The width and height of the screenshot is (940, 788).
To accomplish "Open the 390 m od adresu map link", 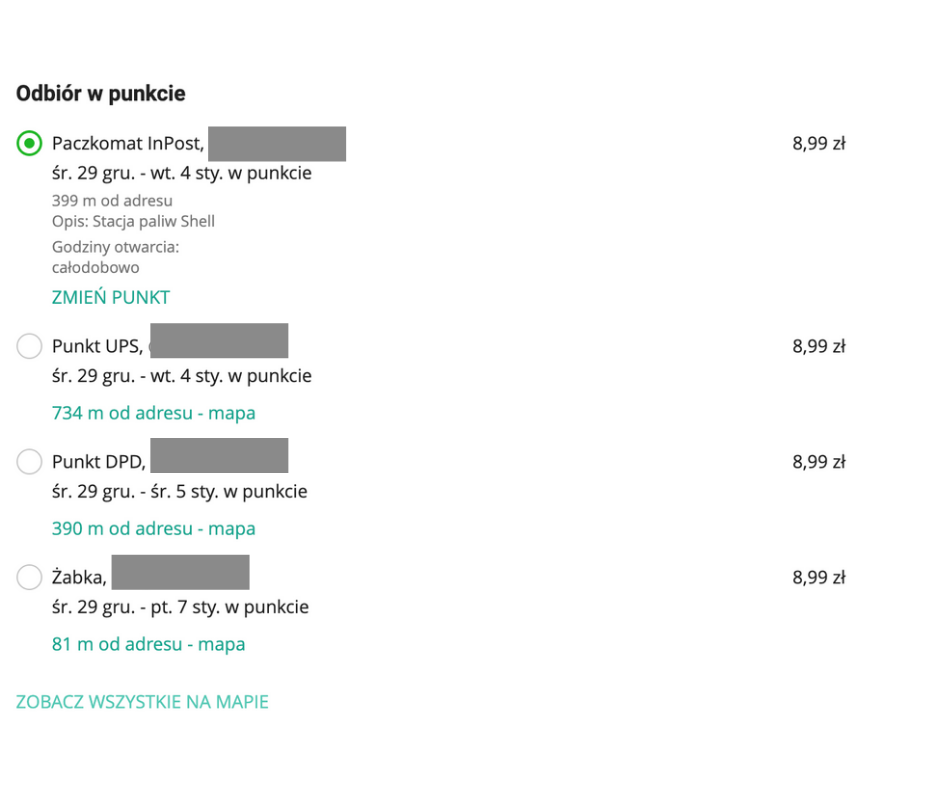I will click(153, 528).
